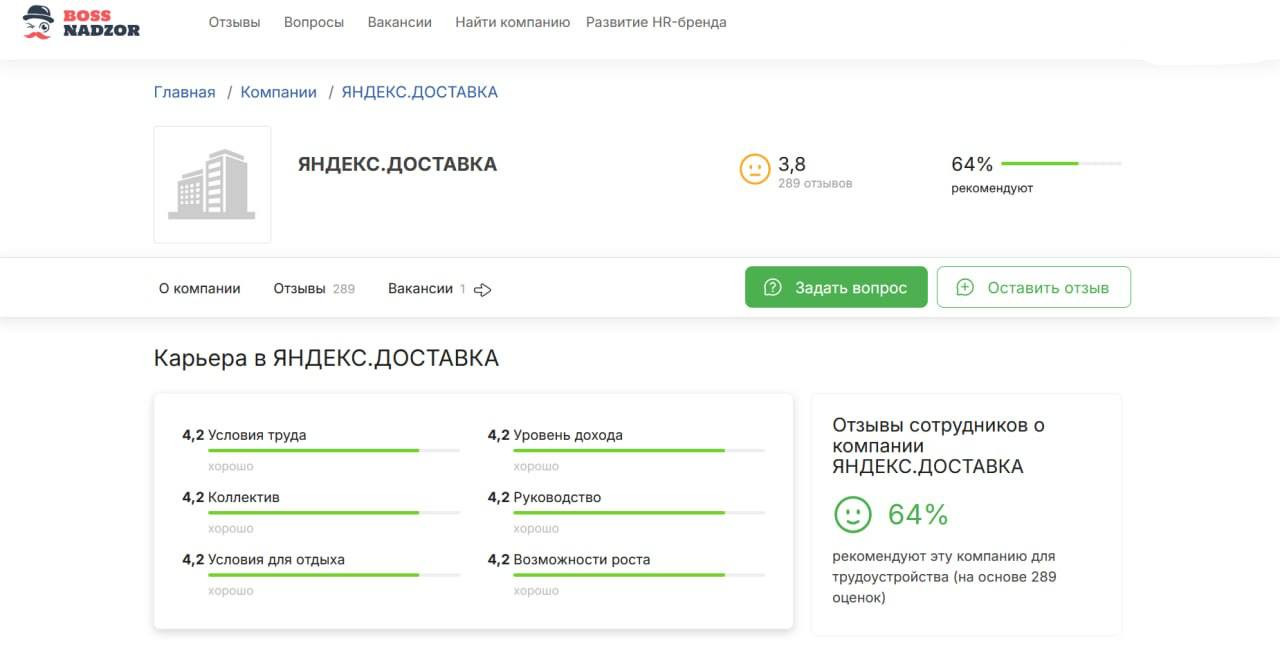Image resolution: width=1280 pixels, height=648 pixels.
Task: Click the 3,8 rating value
Action: [x=792, y=164]
